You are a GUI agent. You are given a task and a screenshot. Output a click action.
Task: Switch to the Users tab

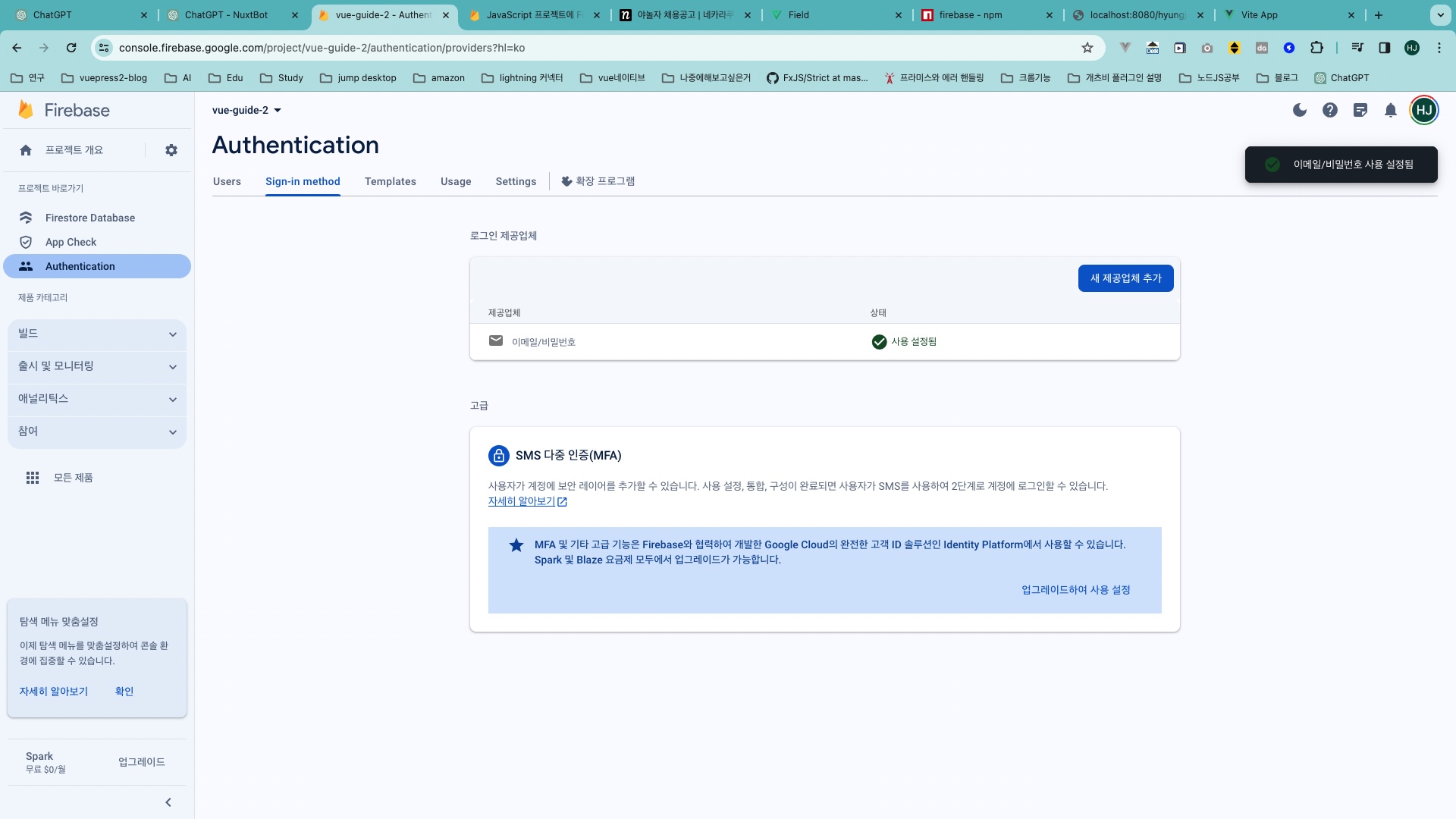point(227,181)
